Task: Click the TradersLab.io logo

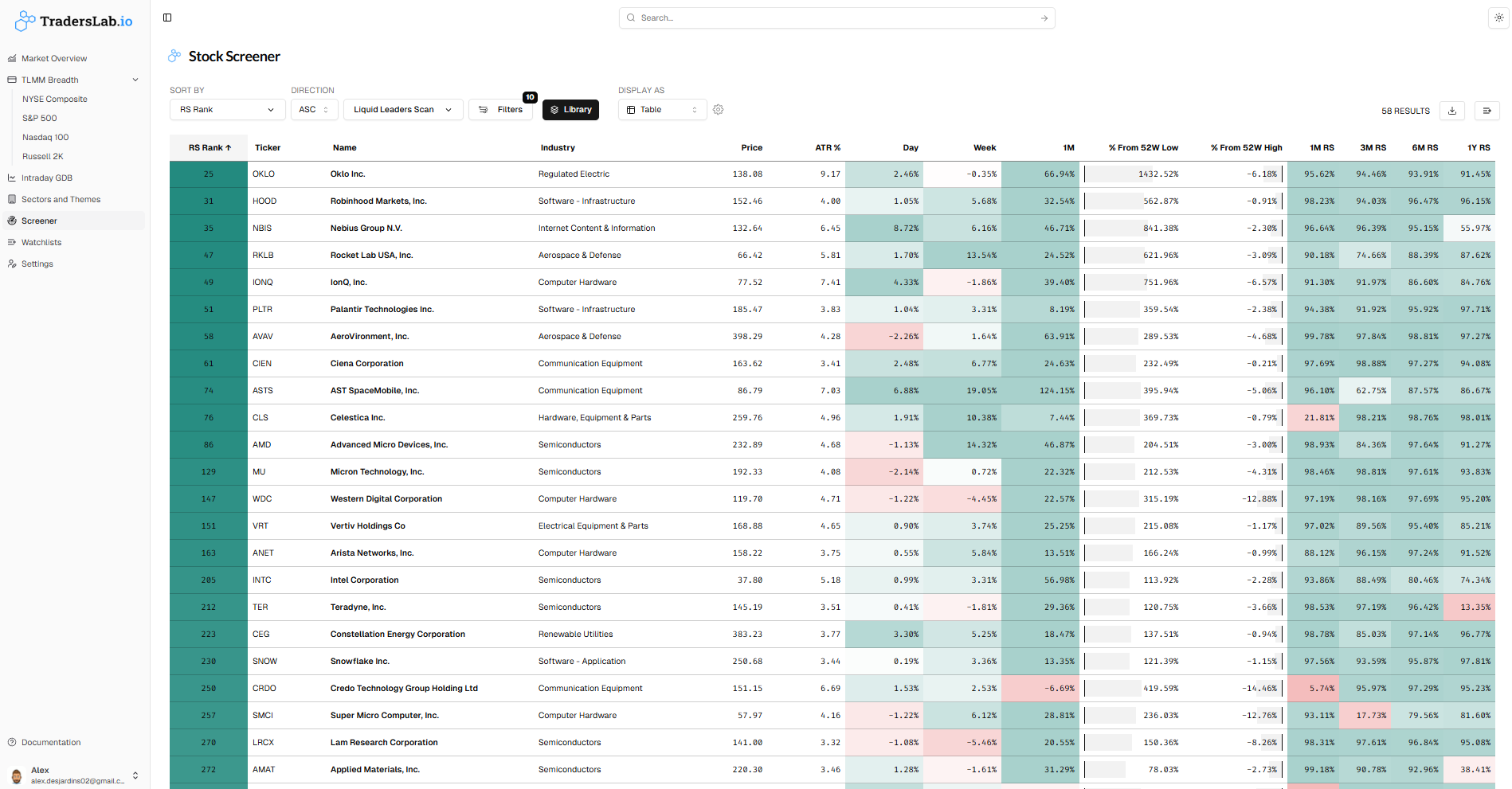Action: 74,21
